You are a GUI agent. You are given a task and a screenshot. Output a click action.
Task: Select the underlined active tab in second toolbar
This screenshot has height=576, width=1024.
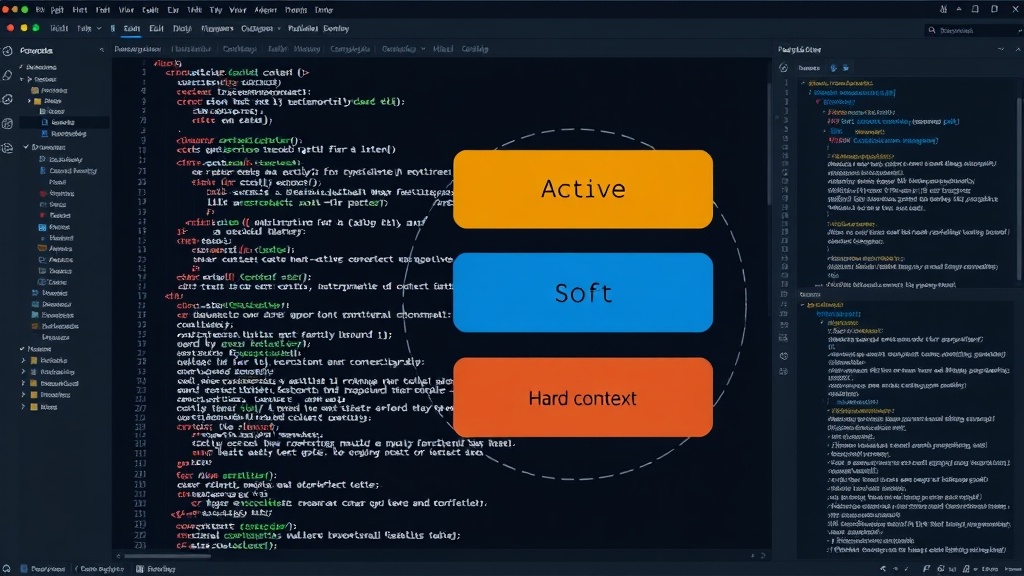(x=131, y=29)
